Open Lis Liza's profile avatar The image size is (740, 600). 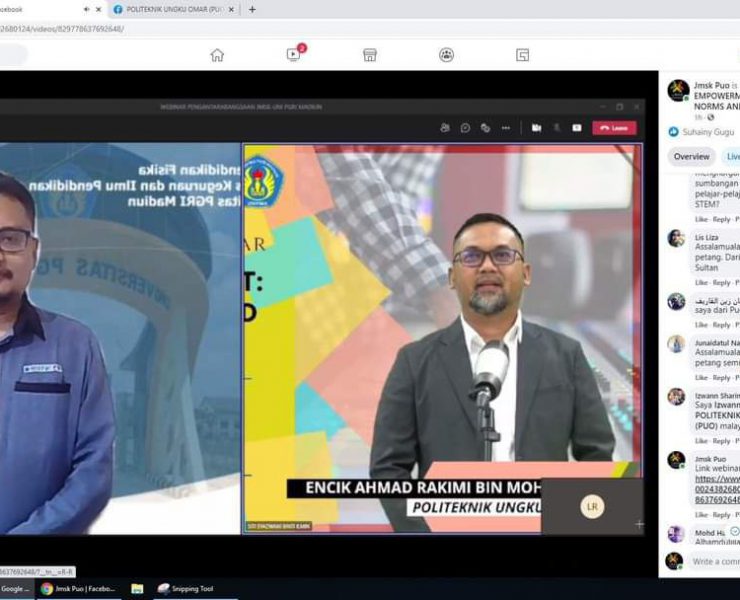[676, 238]
